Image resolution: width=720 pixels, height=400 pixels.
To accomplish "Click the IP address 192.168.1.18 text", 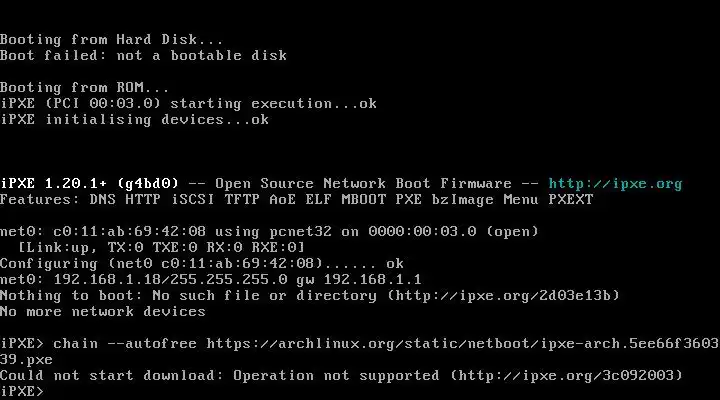I will pyautogui.click(x=107, y=279).
